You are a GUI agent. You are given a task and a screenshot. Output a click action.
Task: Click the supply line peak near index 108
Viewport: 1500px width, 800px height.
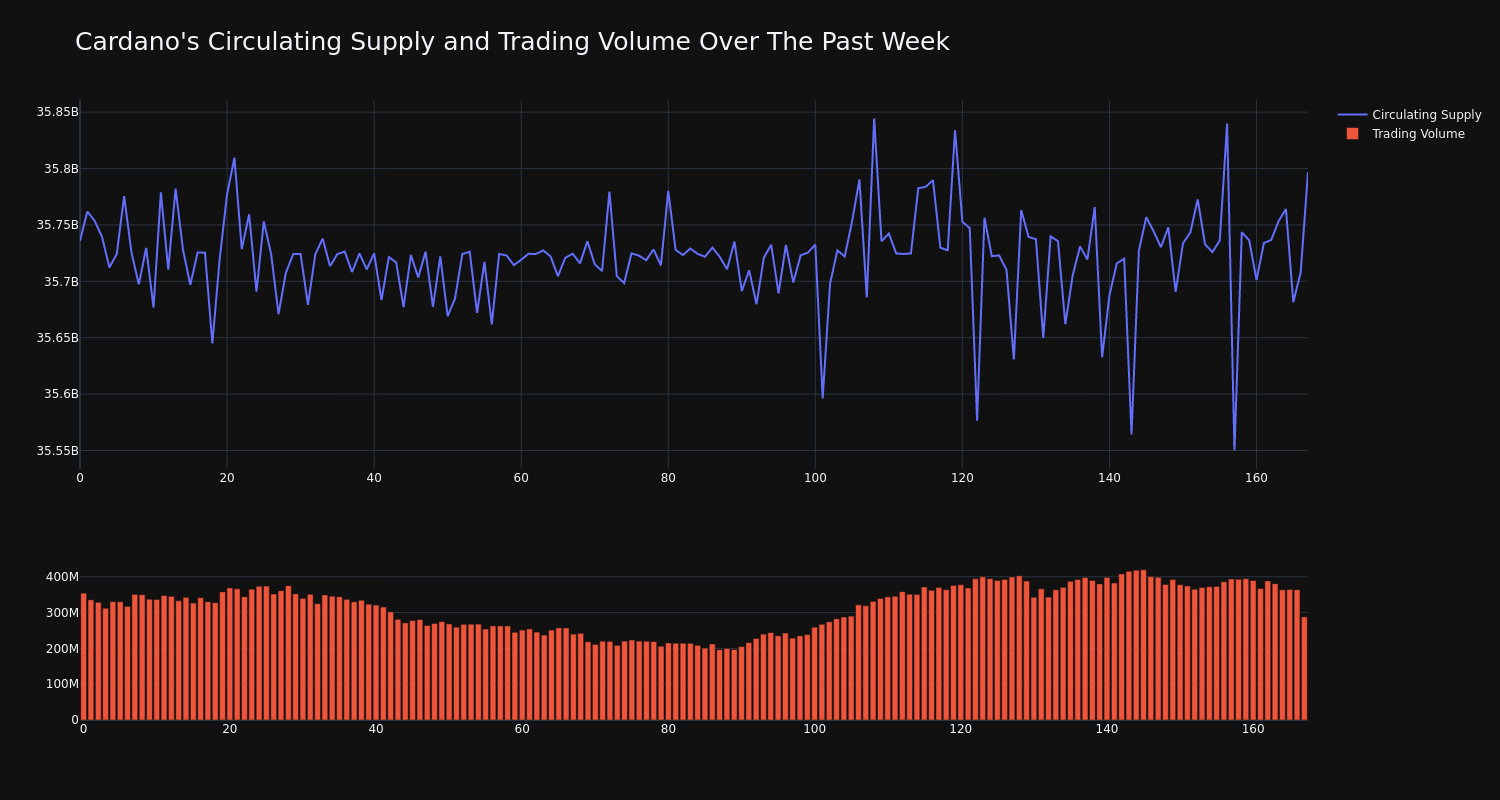coord(874,120)
